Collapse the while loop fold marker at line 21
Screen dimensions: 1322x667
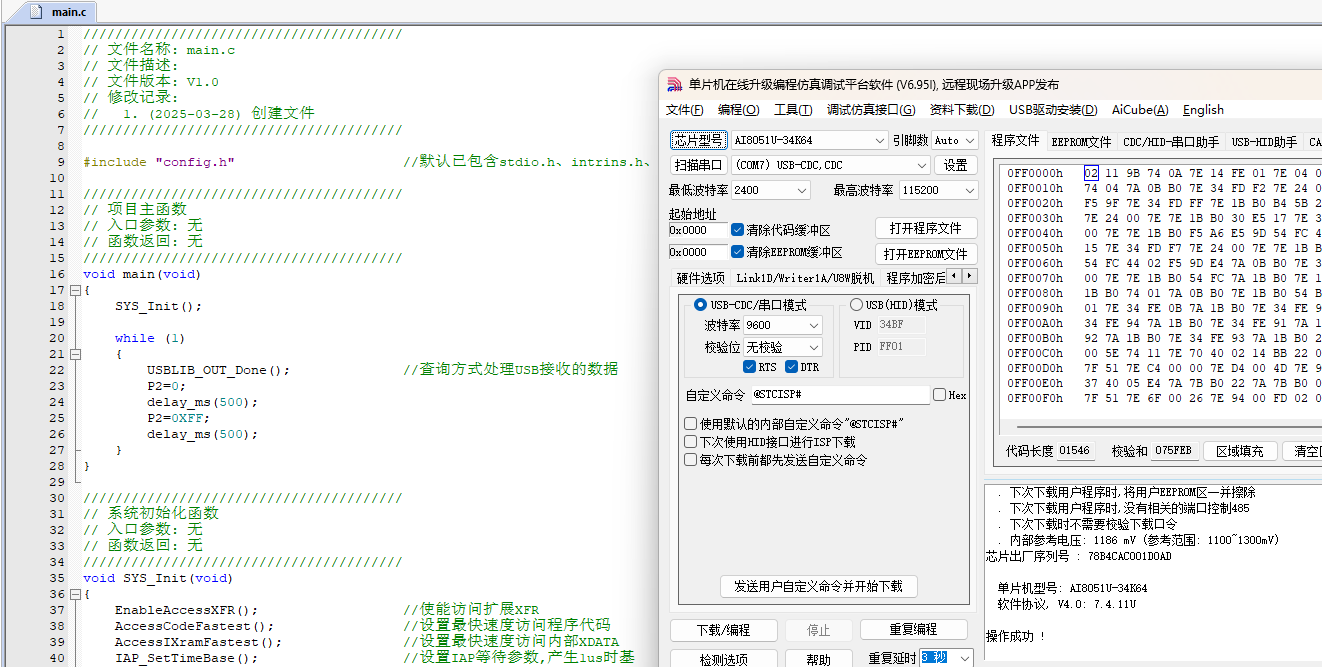[x=74, y=354]
